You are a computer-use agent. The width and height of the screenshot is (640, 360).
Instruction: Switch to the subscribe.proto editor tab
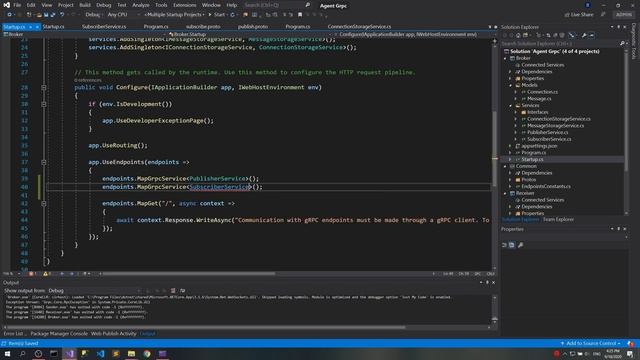203,27
